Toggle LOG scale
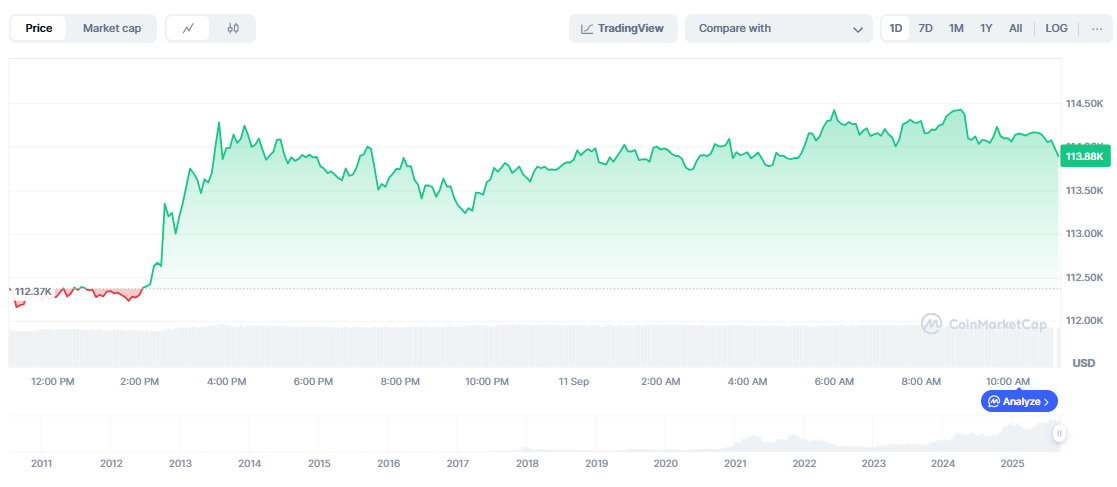Image resolution: width=1117 pixels, height=487 pixels. point(1056,28)
